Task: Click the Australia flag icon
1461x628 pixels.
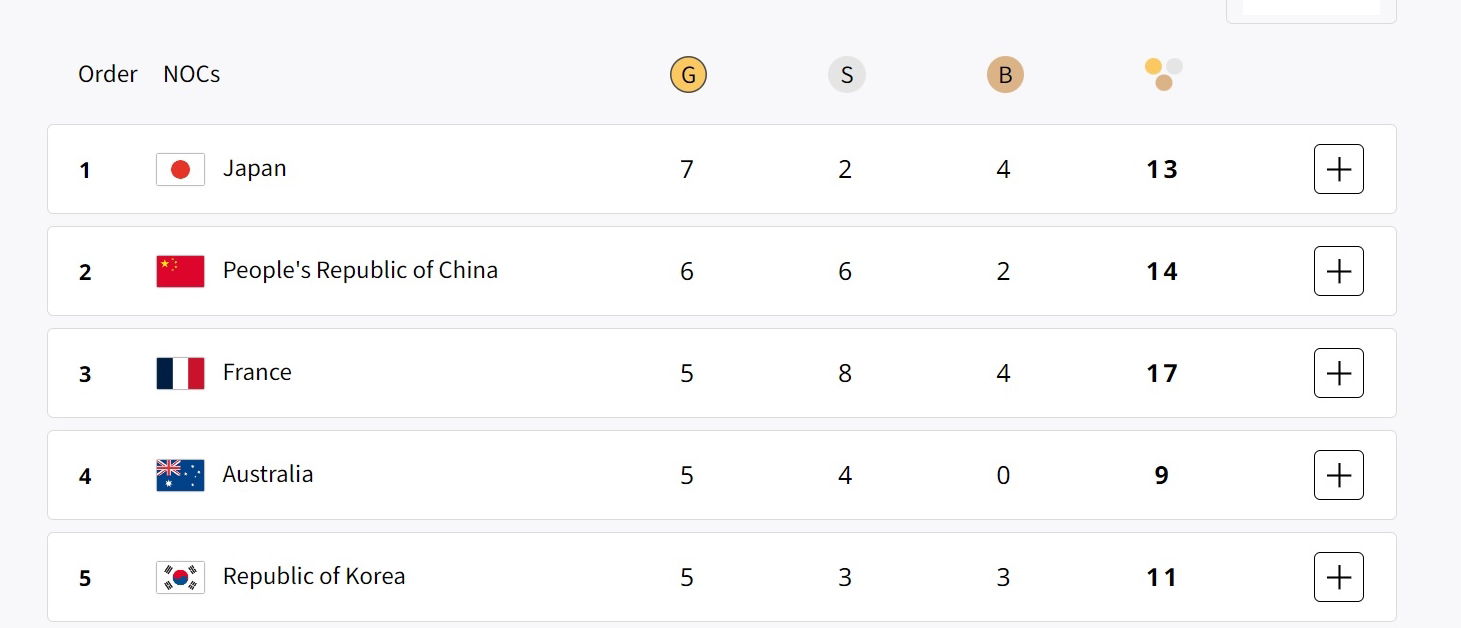Action: (x=180, y=476)
